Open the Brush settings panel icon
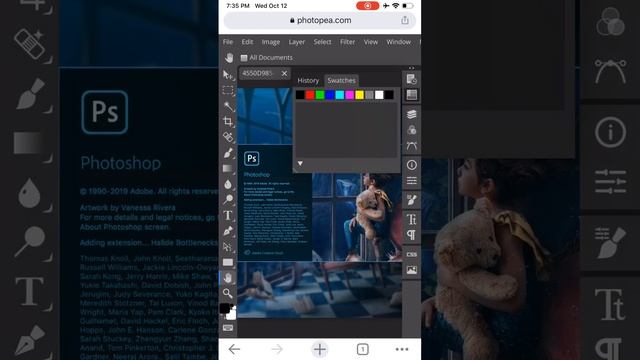Screen dimensions: 640x360 (x=411, y=200)
